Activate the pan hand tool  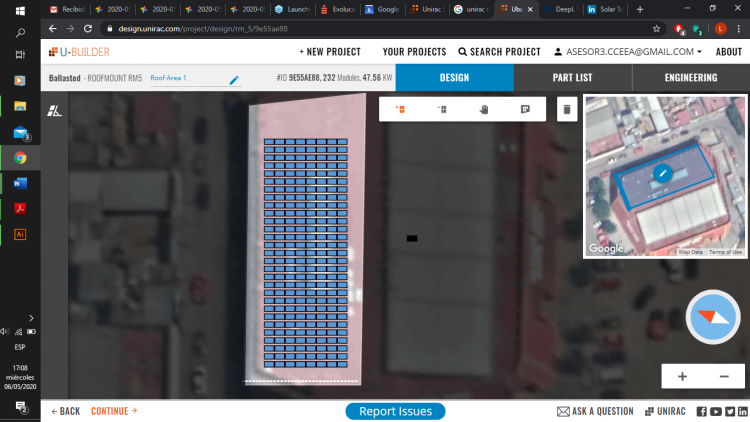tap(484, 109)
